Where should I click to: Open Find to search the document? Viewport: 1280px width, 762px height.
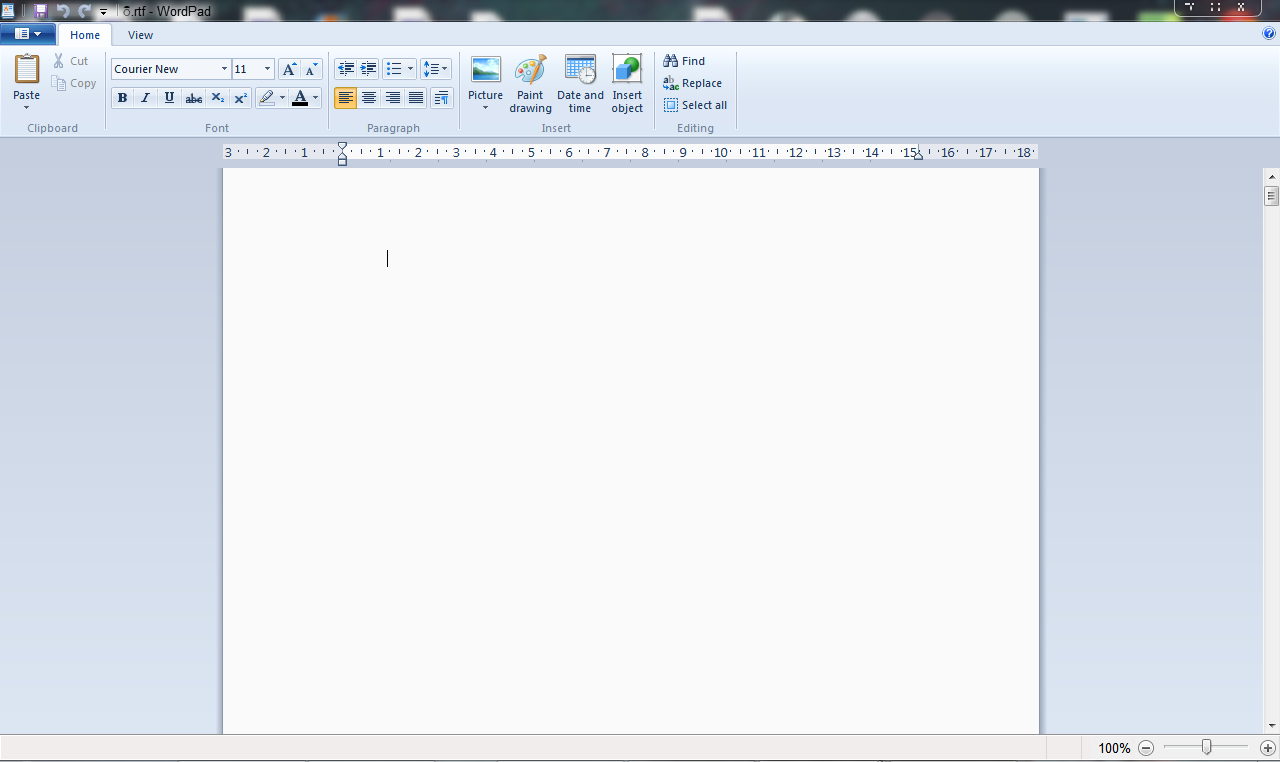685,61
